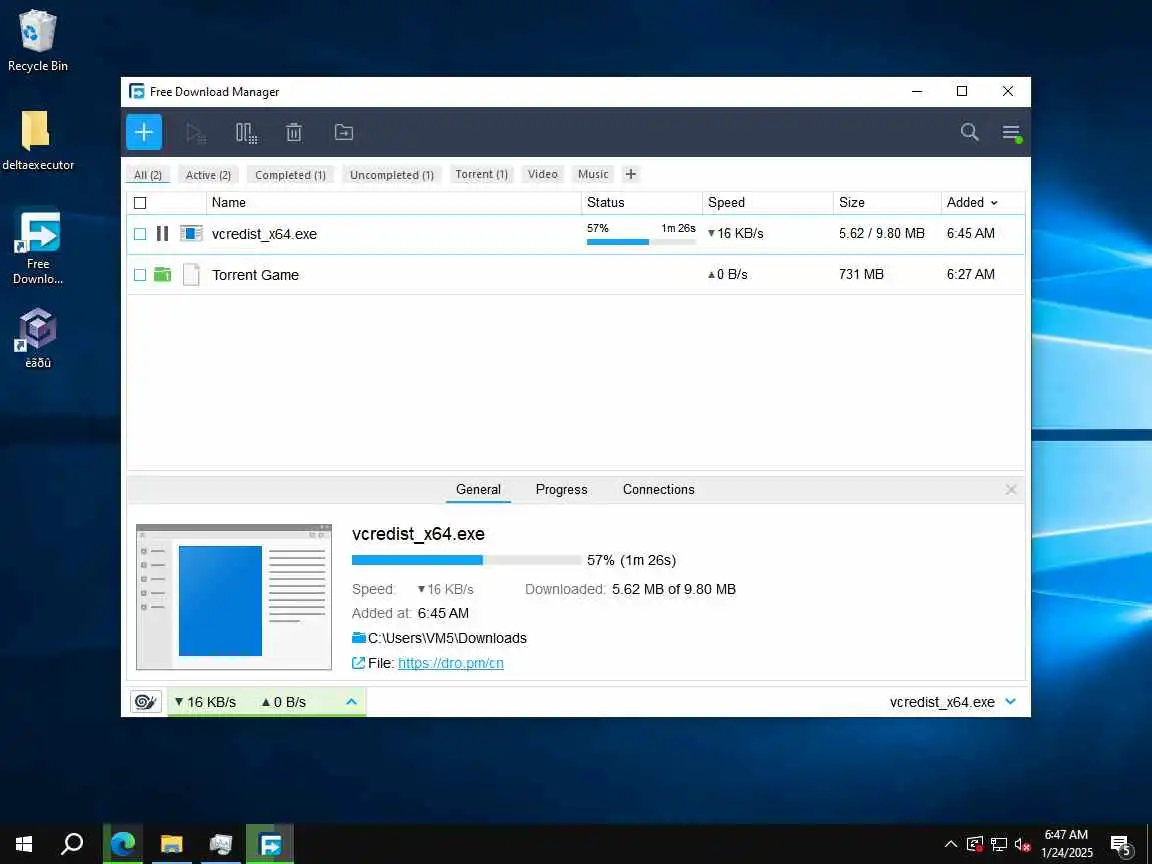The width and height of the screenshot is (1152, 864).
Task: Toggle snail mode speed limiter
Action: 145,702
